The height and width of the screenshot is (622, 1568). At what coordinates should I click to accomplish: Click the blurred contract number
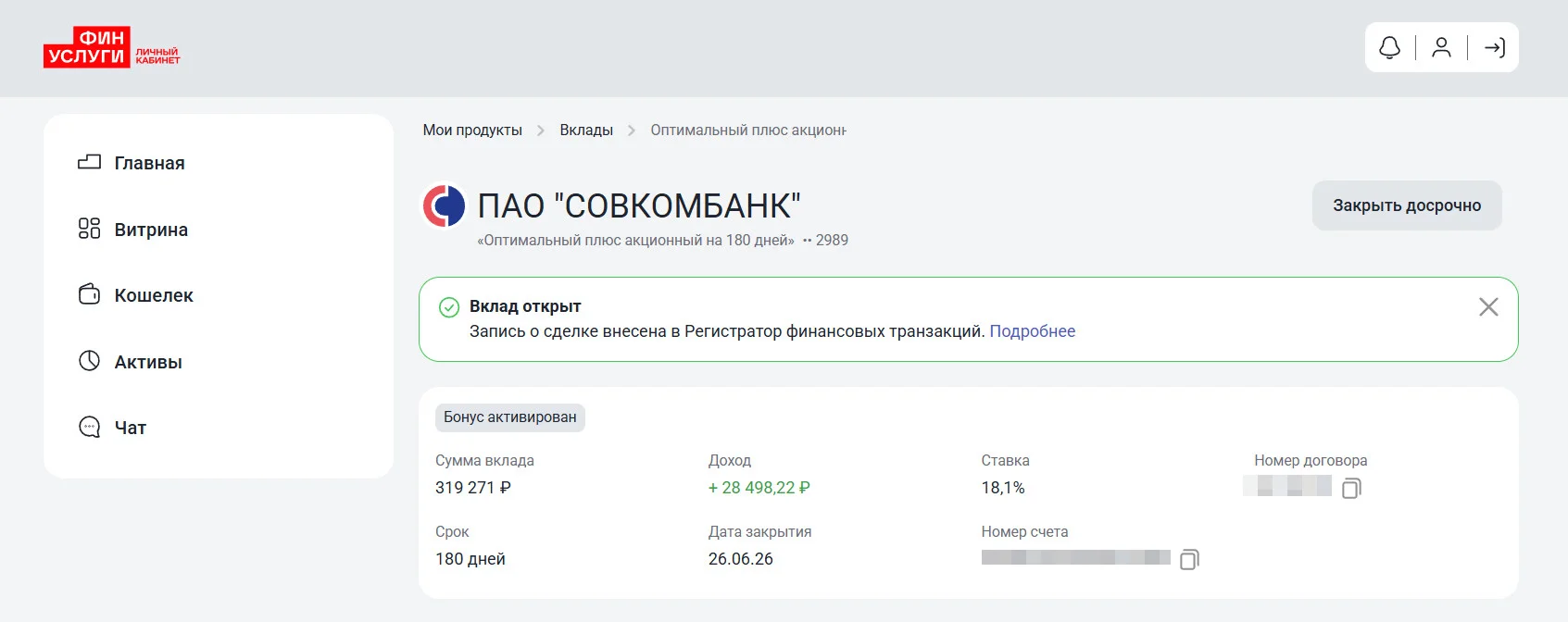click(x=1287, y=486)
